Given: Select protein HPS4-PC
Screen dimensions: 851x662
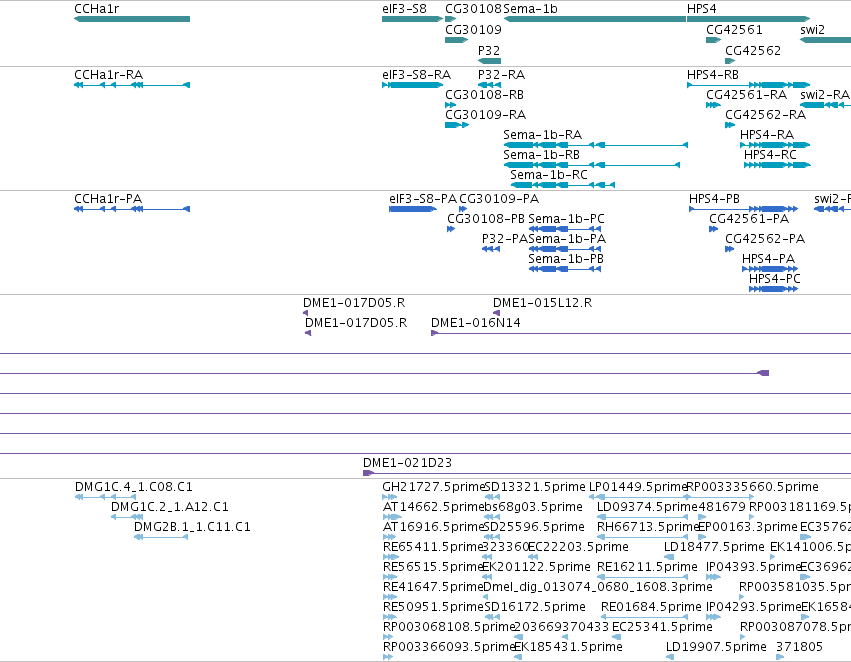Looking at the screenshot, I should click(x=775, y=279).
